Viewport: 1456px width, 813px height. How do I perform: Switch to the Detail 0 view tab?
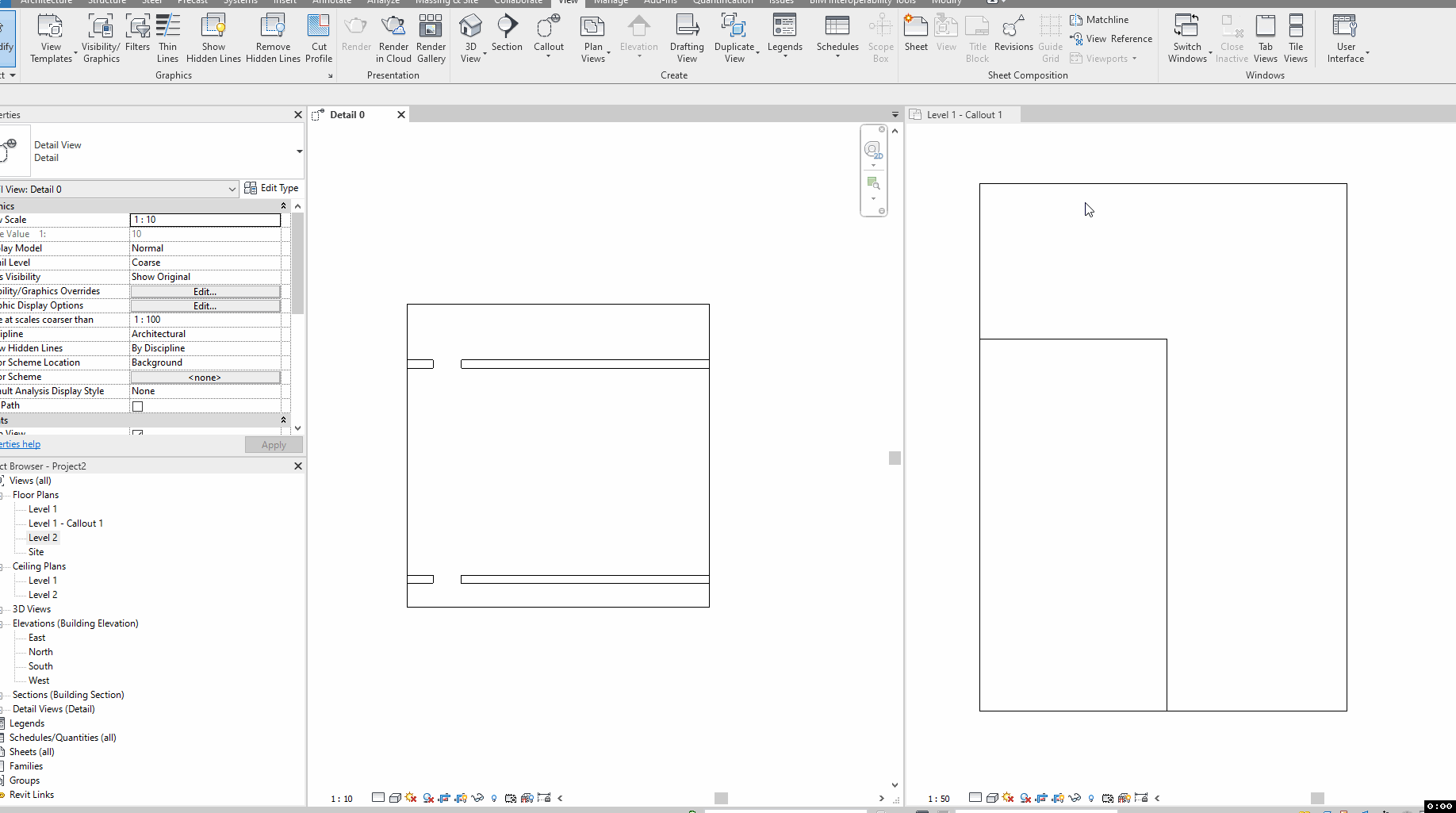(347, 115)
